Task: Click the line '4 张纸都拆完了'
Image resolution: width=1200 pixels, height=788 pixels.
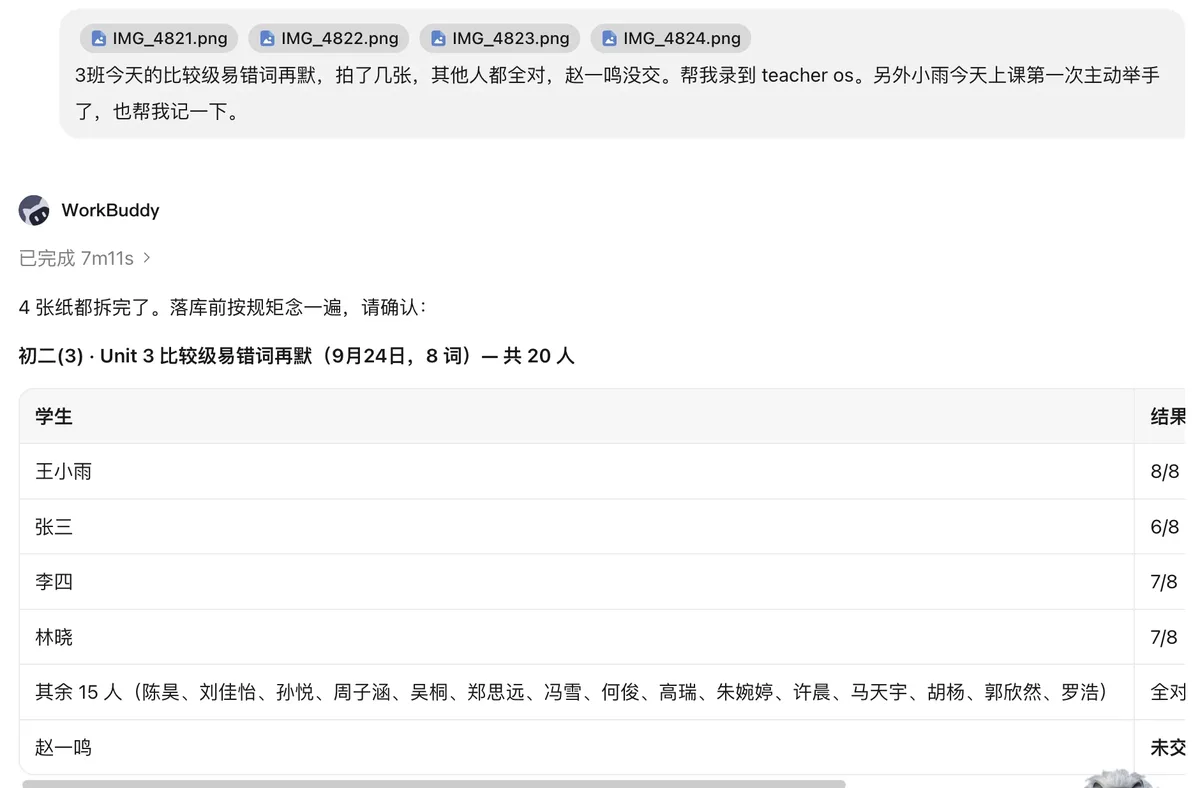Action: [x=223, y=307]
